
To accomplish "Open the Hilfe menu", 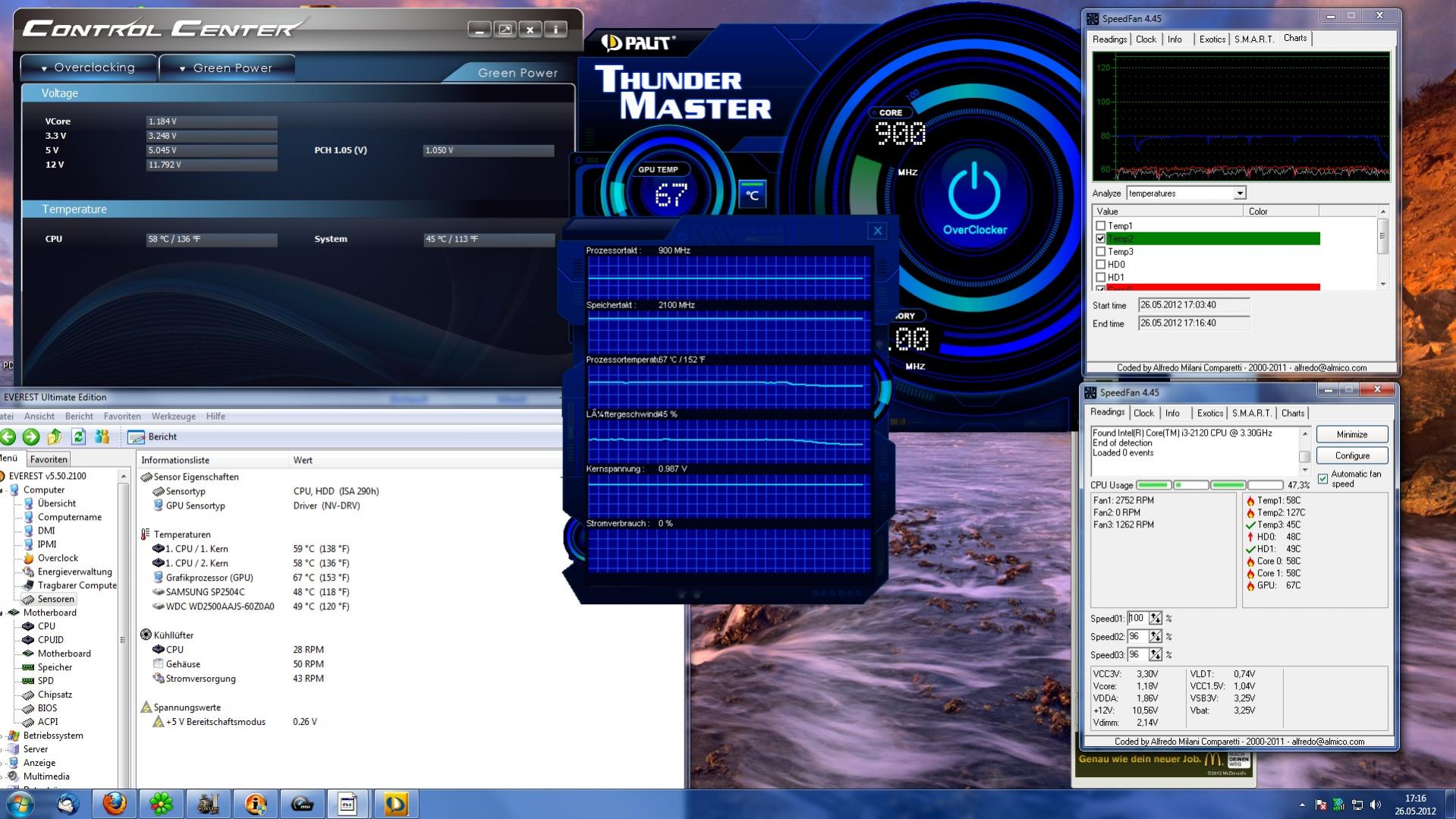I will (x=215, y=416).
